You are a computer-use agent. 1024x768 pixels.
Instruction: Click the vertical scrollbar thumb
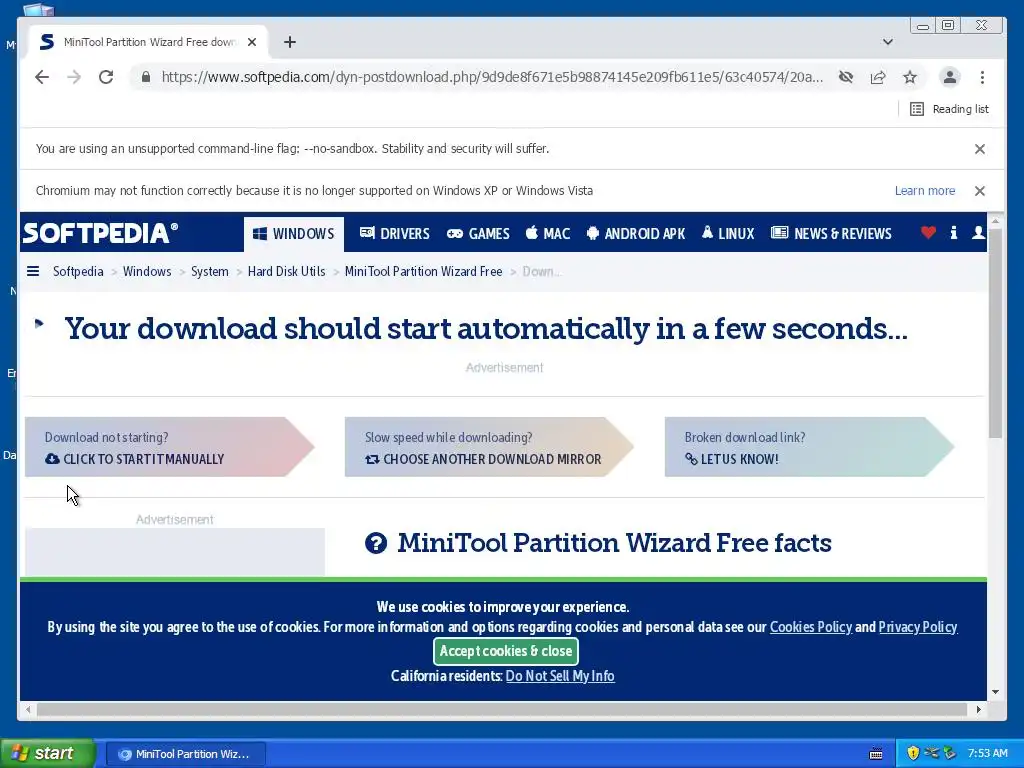coord(995,333)
